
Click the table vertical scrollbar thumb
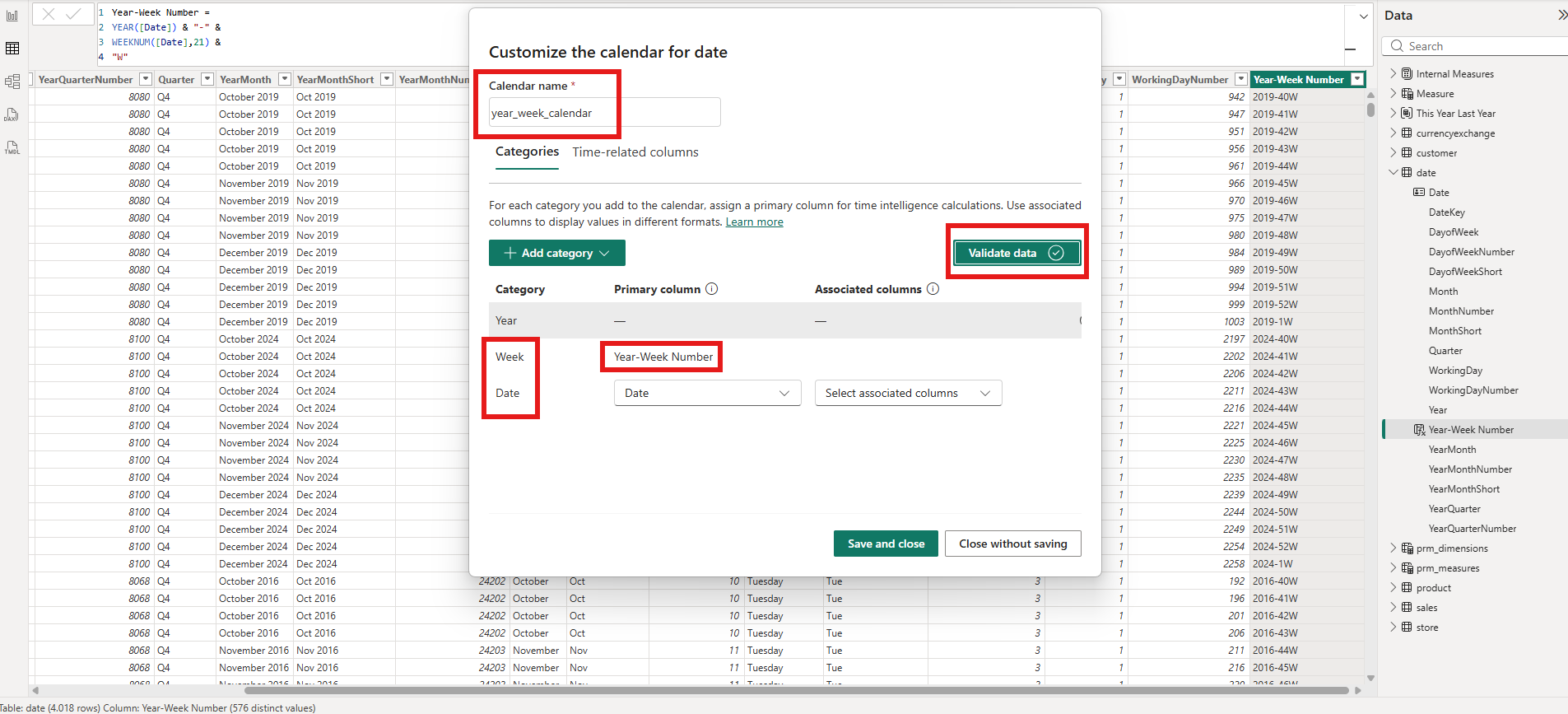click(x=1370, y=109)
